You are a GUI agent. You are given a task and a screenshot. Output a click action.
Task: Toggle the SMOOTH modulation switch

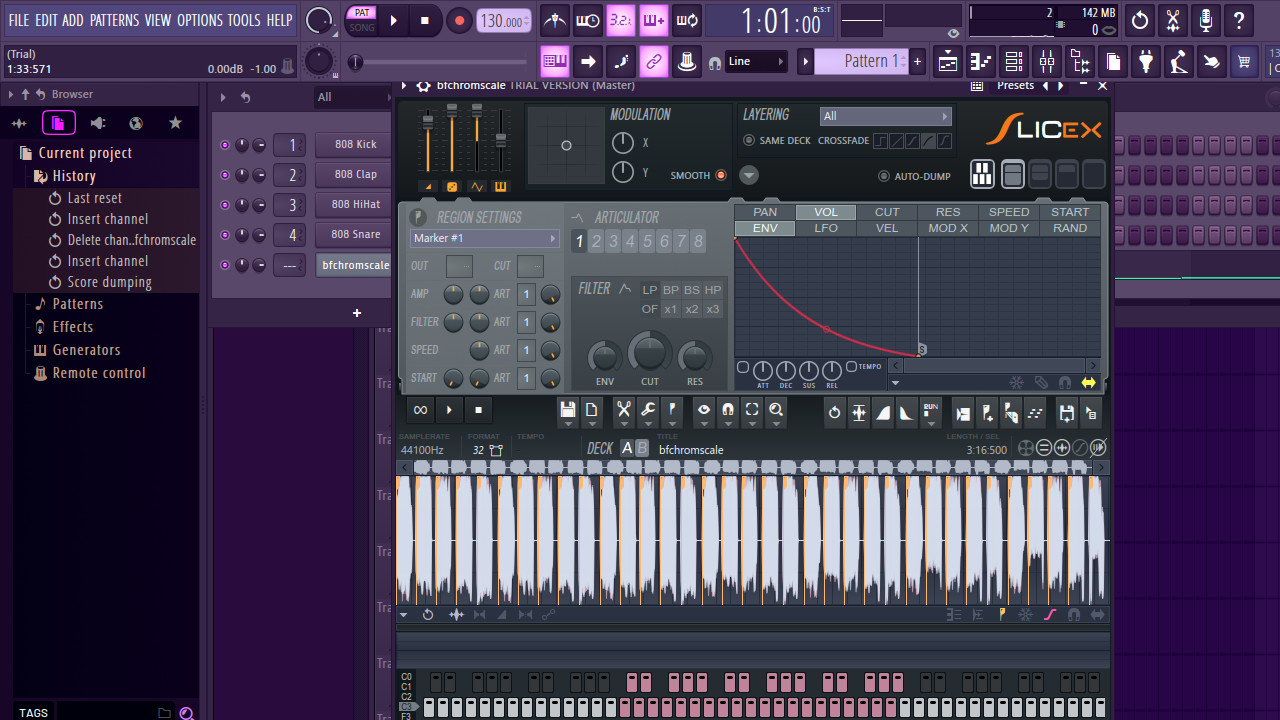click(720, 175)
